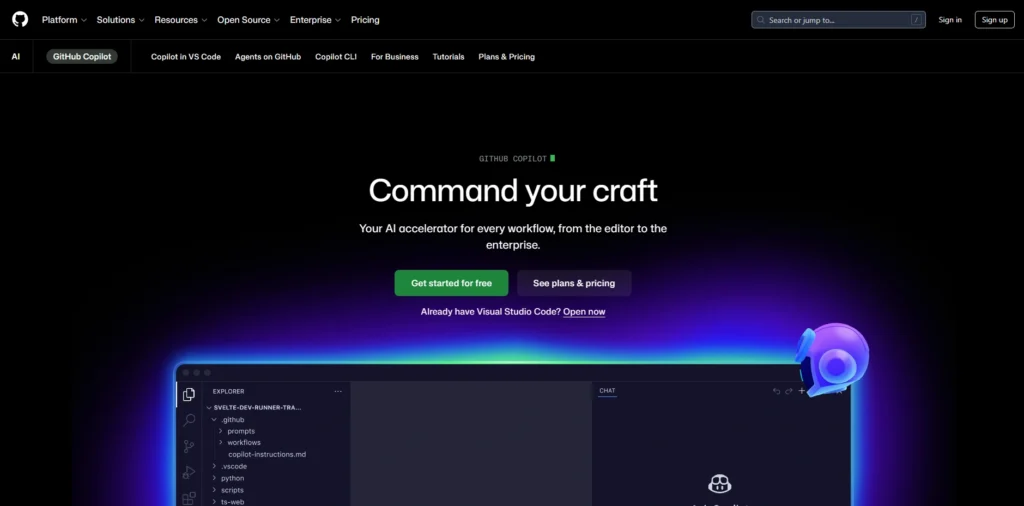Select the GitHub Copilot pill tab
The image size is (1024, 506).
tap(82, 57)
